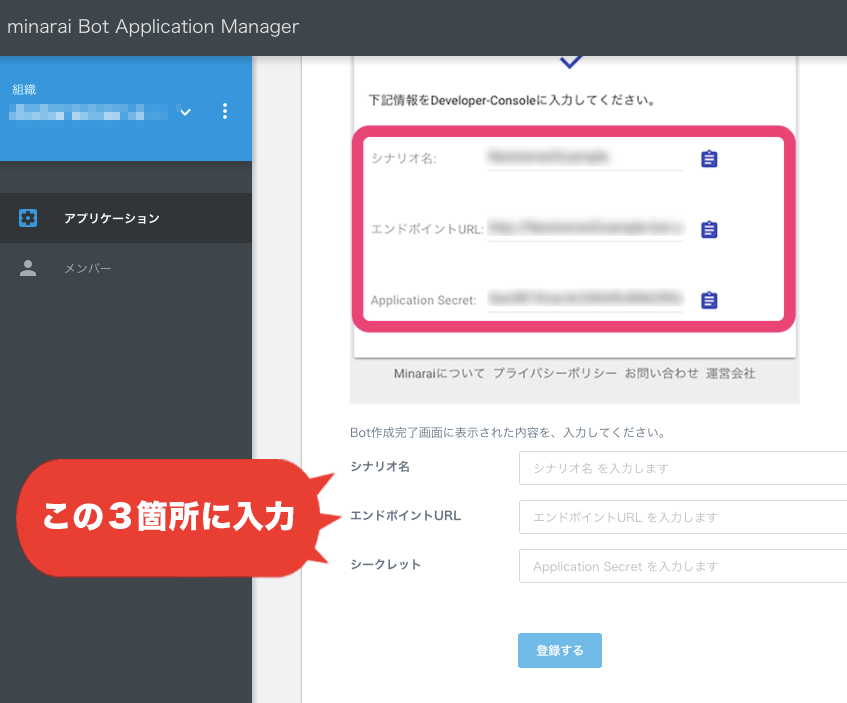Click the blurred エンドポイントURL value field

tap(585, 228)
